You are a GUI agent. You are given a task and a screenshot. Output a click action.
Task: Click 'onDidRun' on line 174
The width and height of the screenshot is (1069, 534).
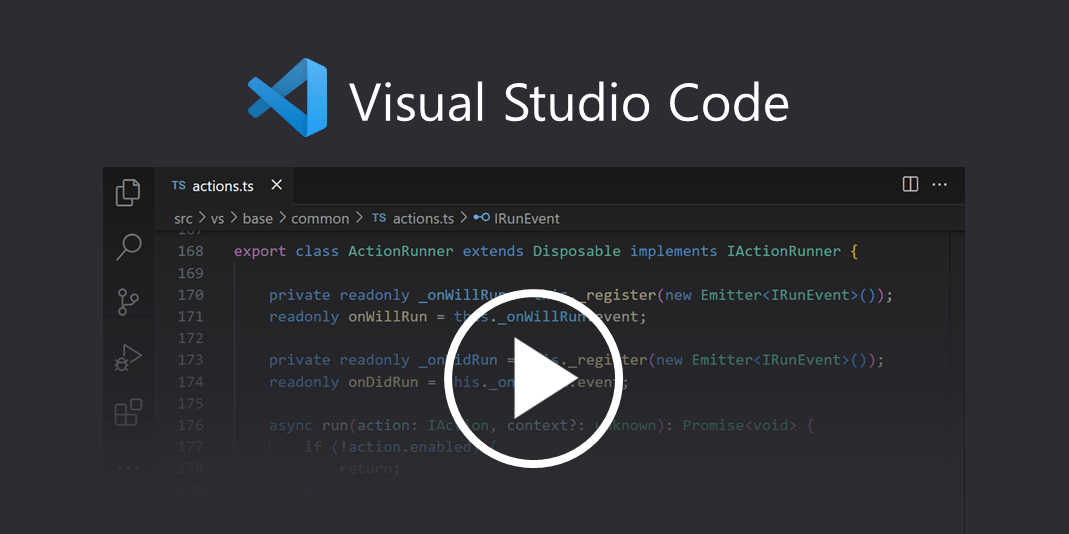click(384, 382)
